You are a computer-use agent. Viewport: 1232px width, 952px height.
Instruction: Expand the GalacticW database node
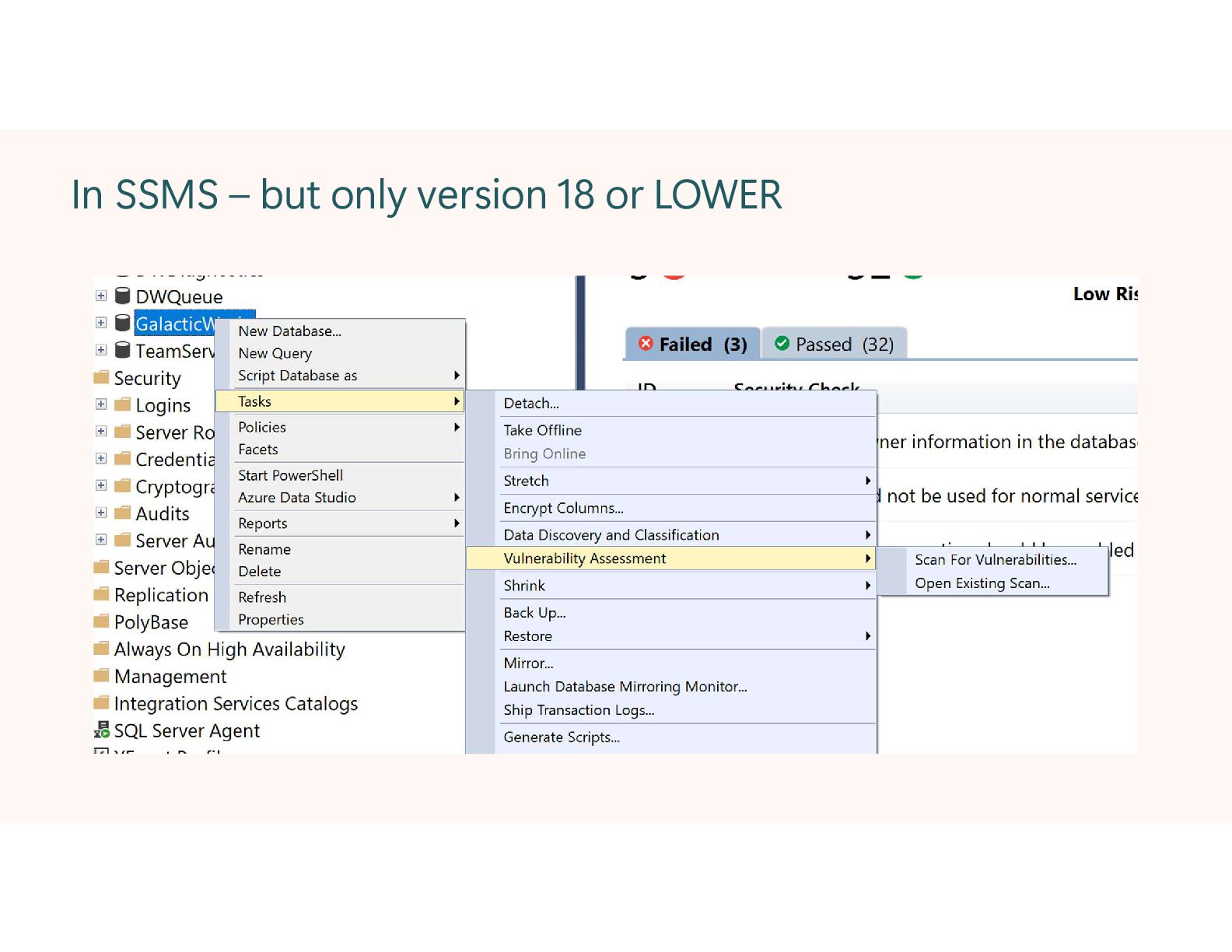click(x=101, y=323)
